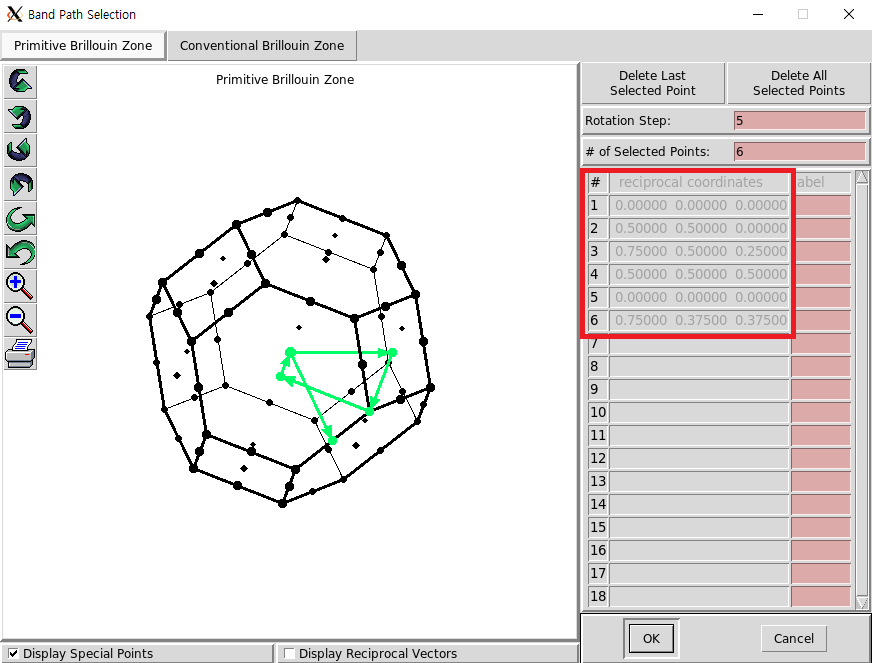Screen dimensions: 872x663
Task: Click the Rotation Step input field
Action: 799,121
